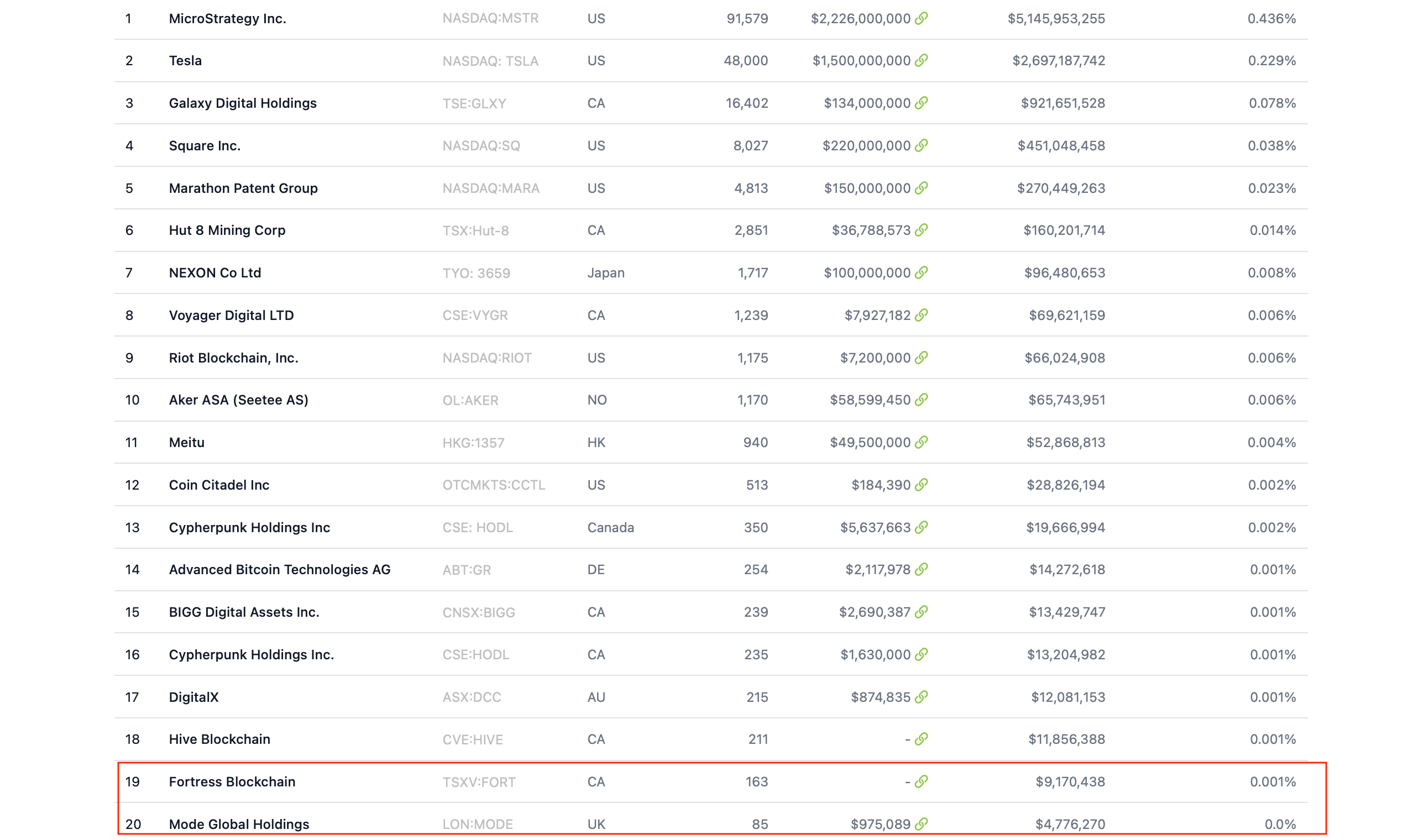Select NEXON Co Ltd name

click(215, 273)
